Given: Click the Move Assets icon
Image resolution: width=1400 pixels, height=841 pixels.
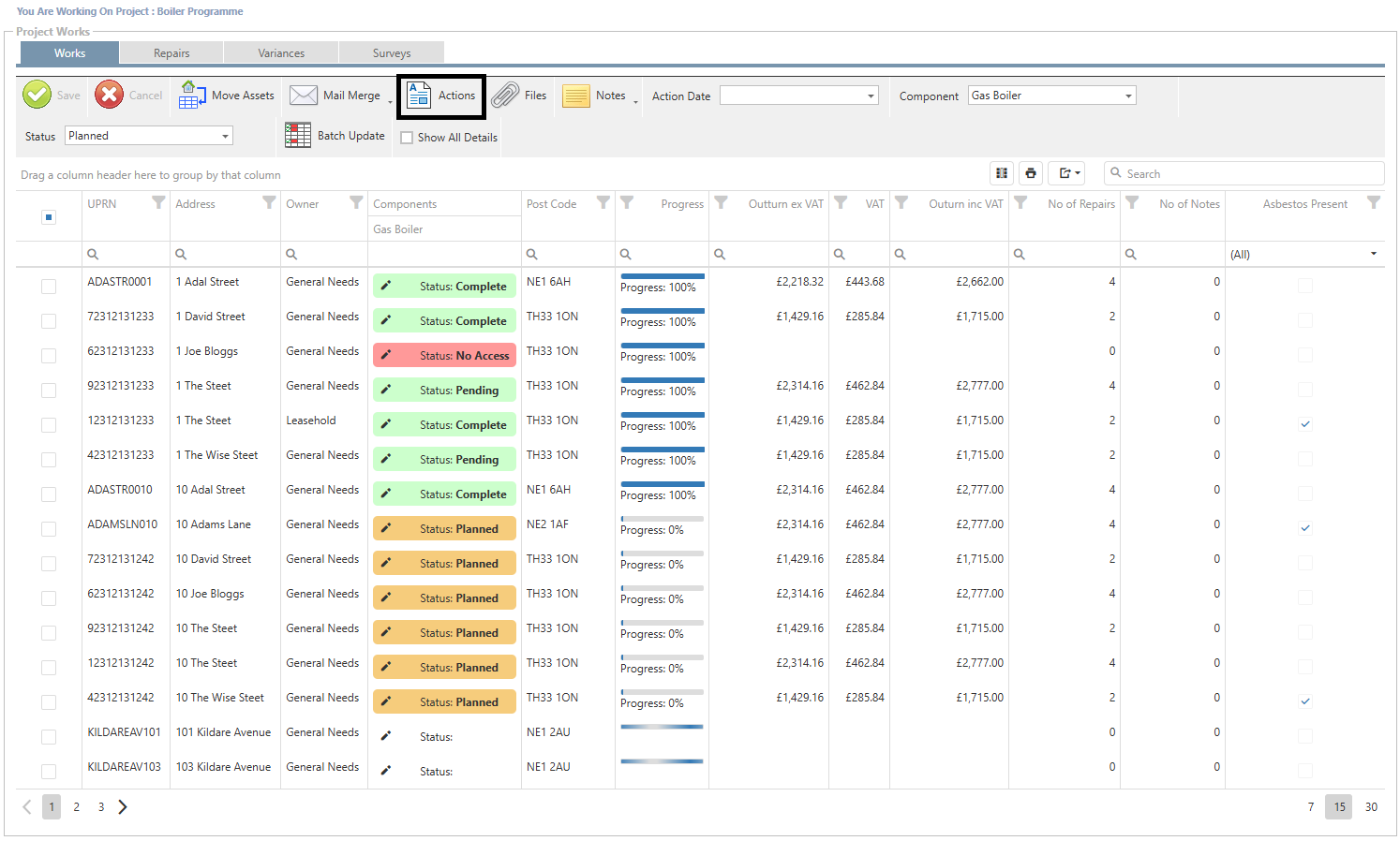Looking at the screenshot, I should pos(193,95).
